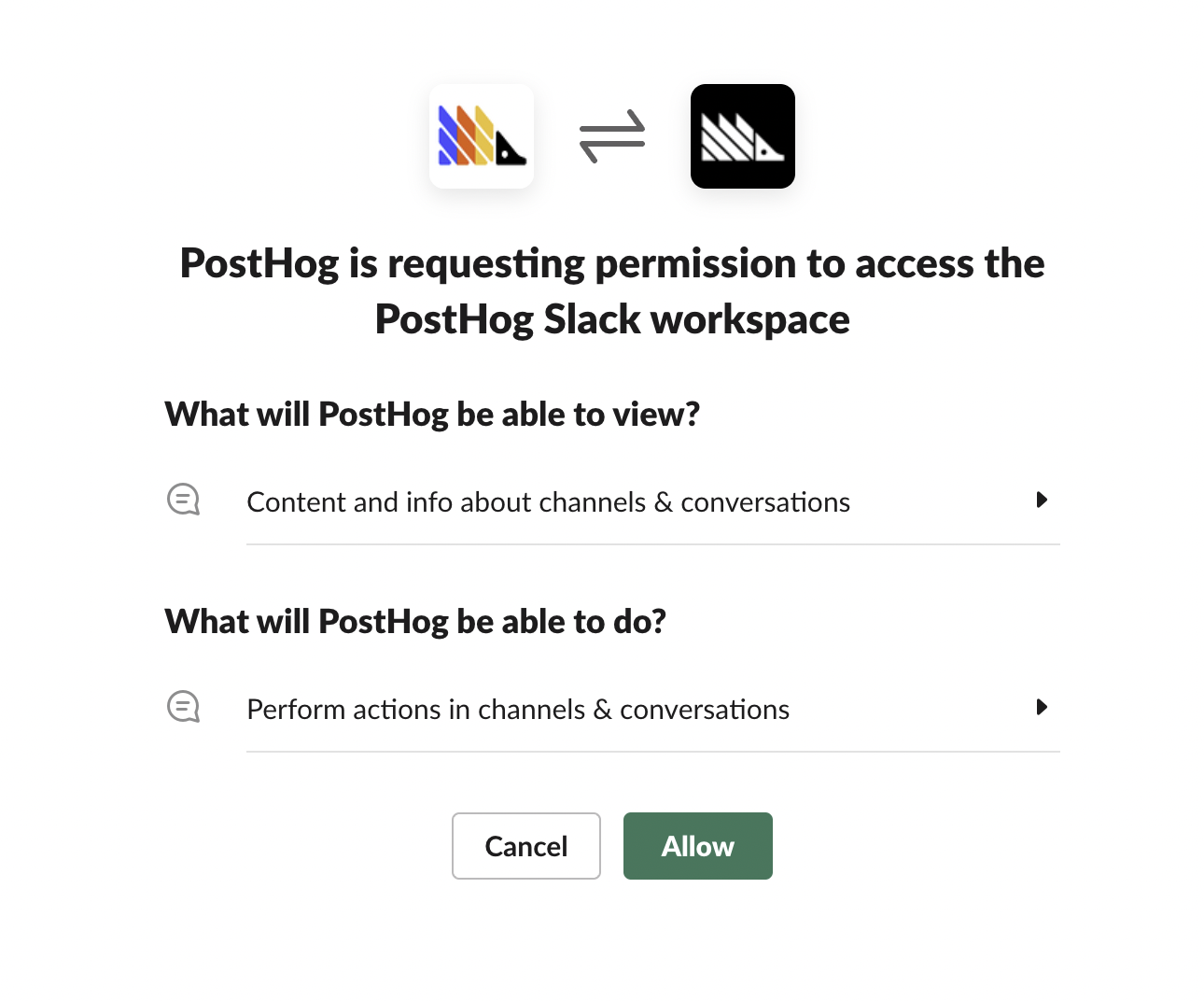Click the 'Content and info about channels' permission row
The width and height of the screenshot is (1204, 1001).
pyautogui.click(x=548, y=501)
